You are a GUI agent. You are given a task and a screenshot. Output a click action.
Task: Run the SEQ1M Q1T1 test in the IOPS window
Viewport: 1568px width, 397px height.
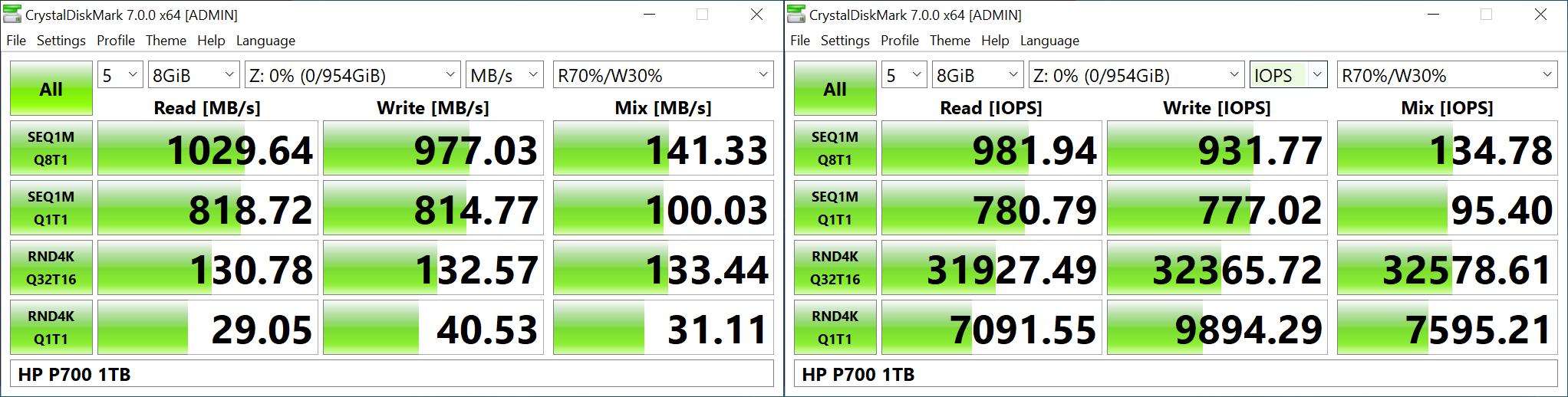(835, 208)
